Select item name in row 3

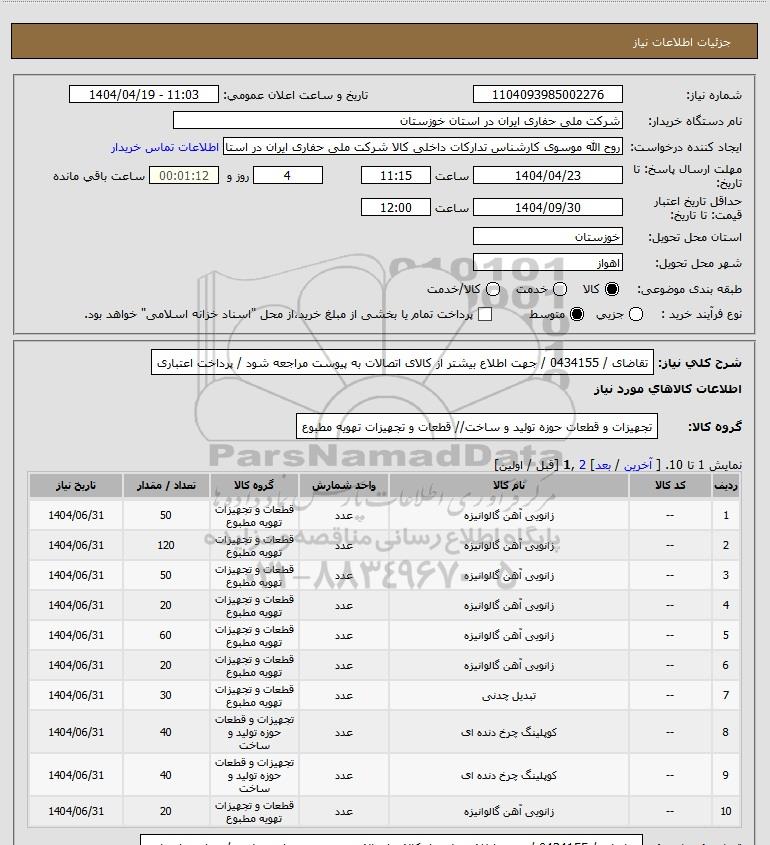pyautogui.click(x=509, y=576)
